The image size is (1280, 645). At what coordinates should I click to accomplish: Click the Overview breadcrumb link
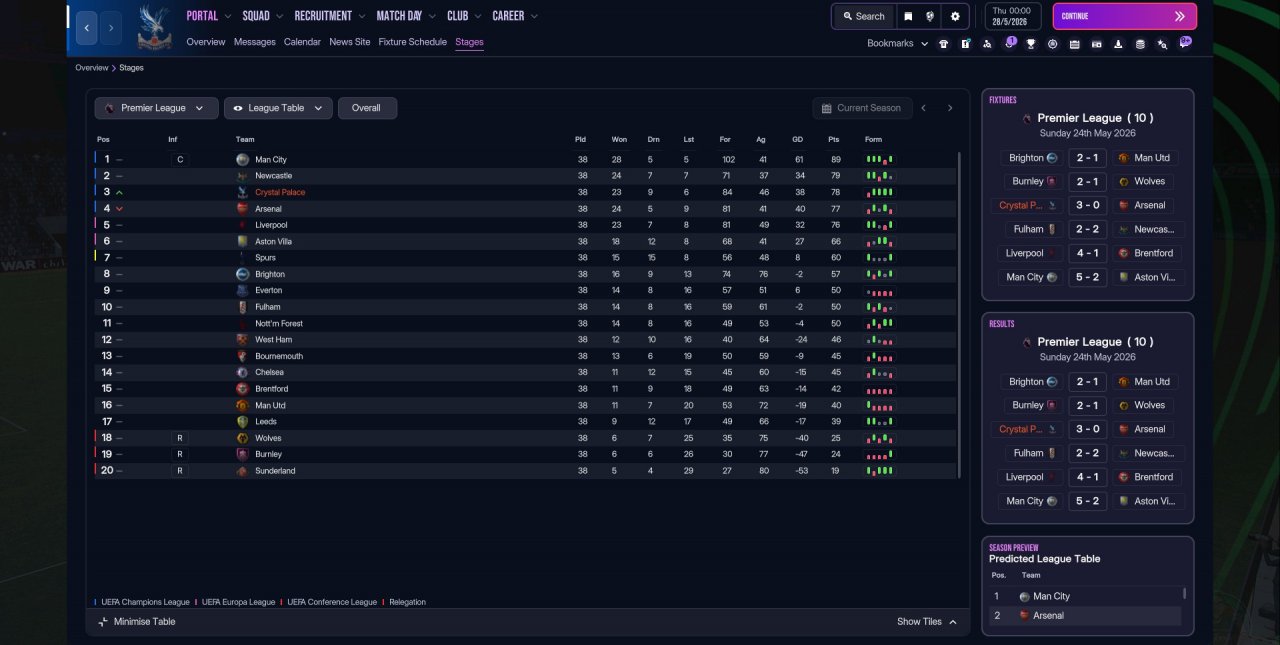click(x=92, y=68)
